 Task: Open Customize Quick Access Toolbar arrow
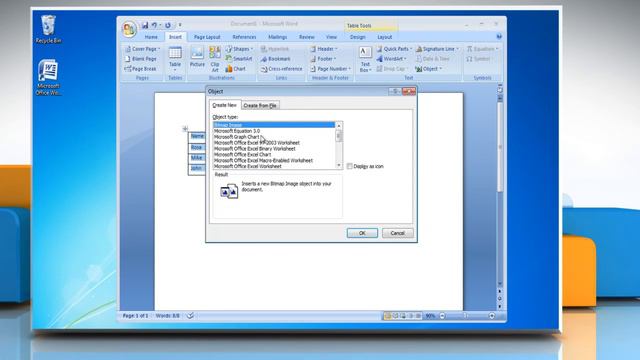point(180,25)
